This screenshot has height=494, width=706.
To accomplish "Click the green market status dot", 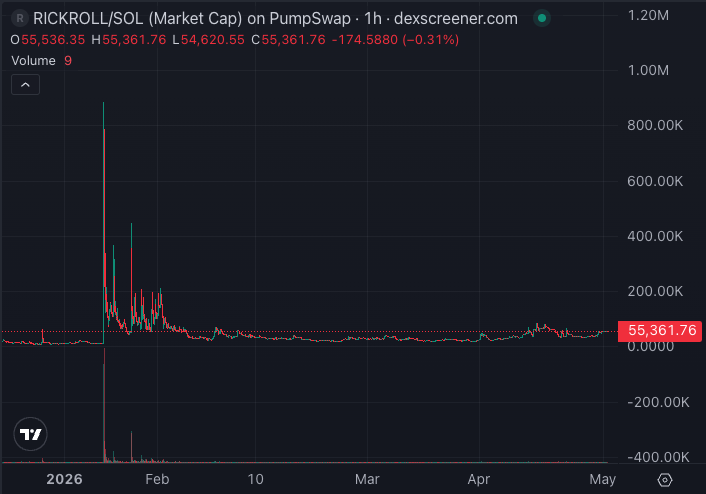I will point(542,18).
